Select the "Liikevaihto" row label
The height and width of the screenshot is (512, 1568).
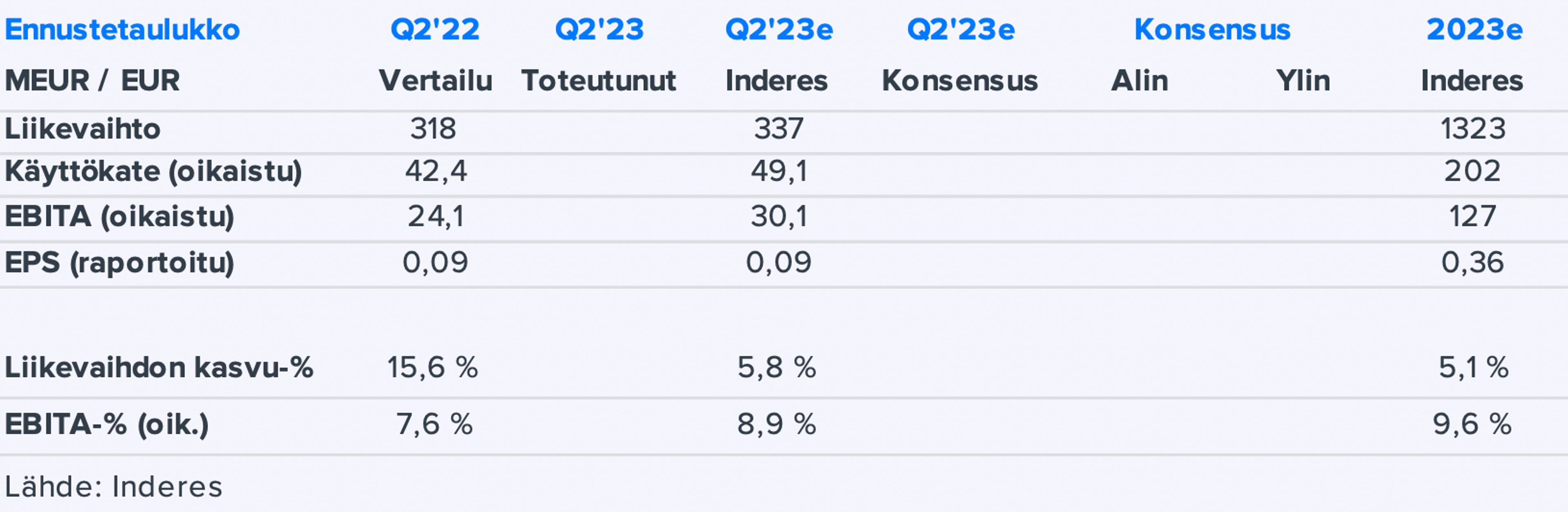pyautogui.click(x=83, y=129)
